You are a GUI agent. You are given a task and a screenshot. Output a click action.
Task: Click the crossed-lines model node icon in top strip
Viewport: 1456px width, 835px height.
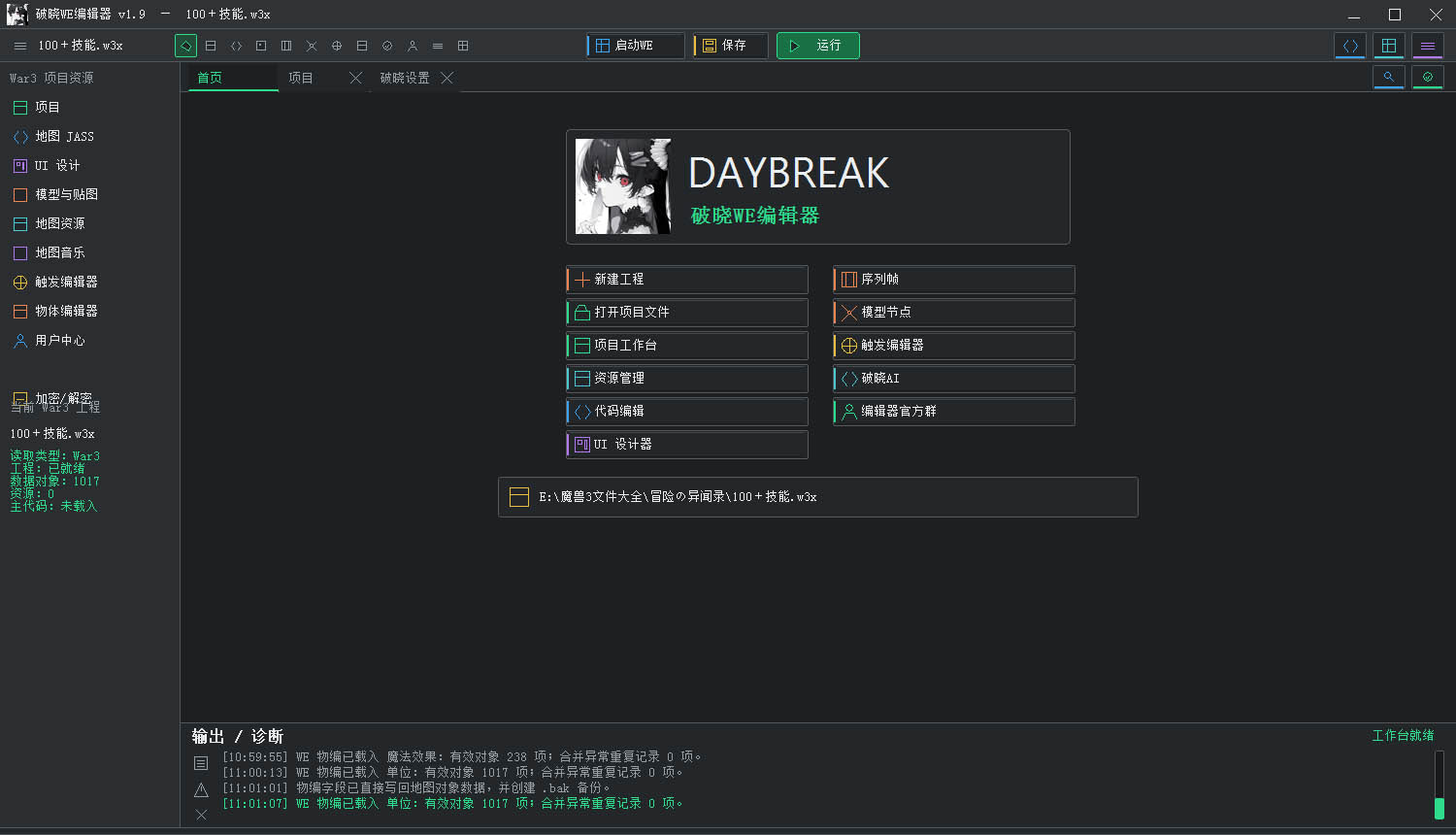point(312,46)
